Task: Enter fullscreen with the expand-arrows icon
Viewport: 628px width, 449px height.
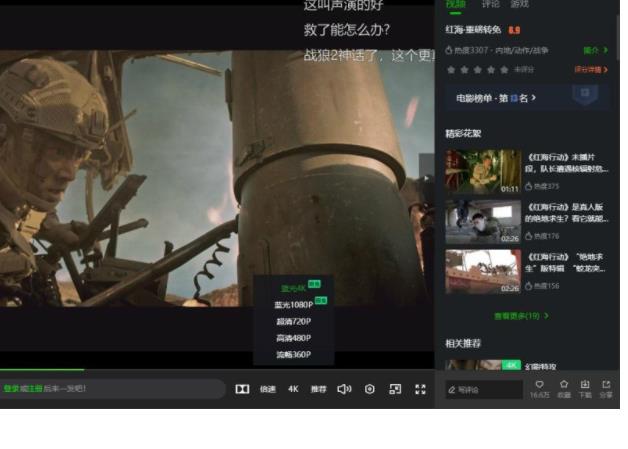Action: point(420,389)
